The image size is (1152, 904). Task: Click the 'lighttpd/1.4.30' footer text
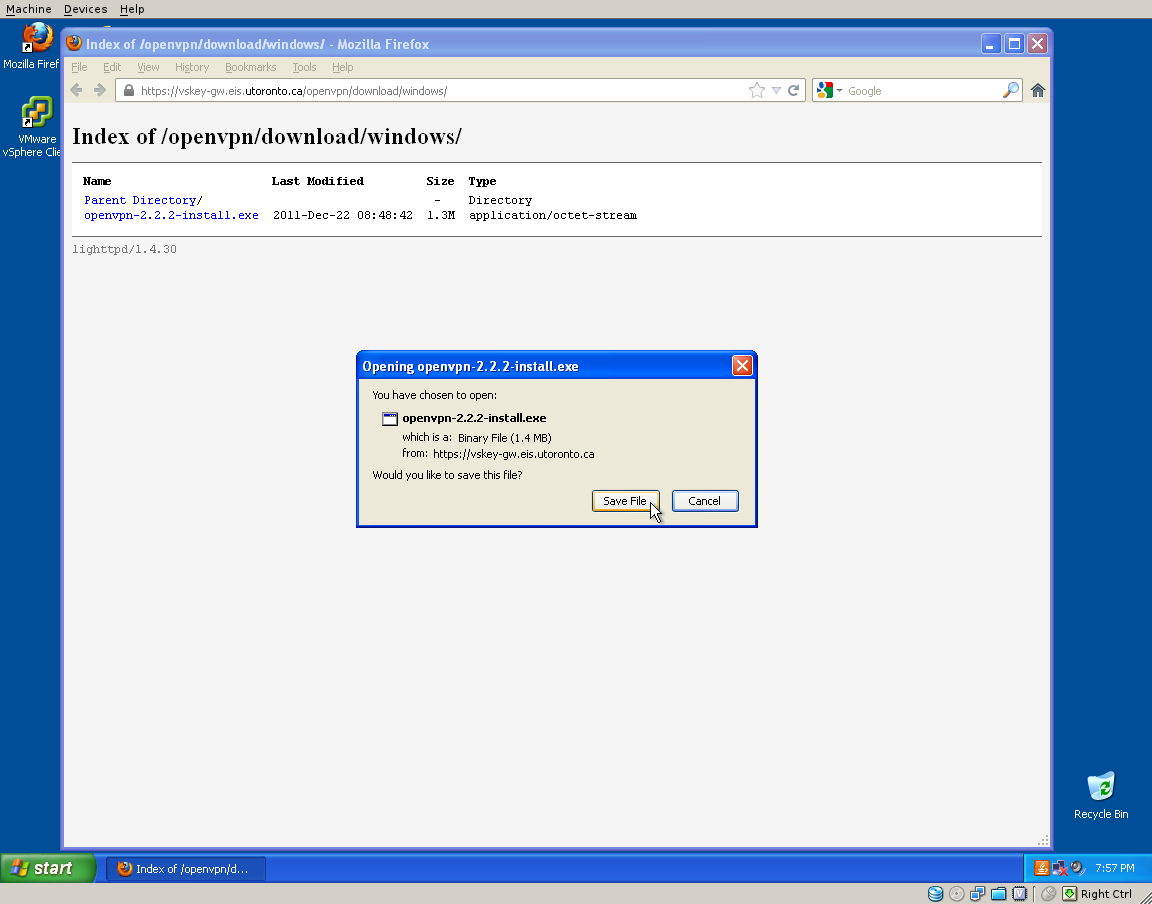click(124, 249)
